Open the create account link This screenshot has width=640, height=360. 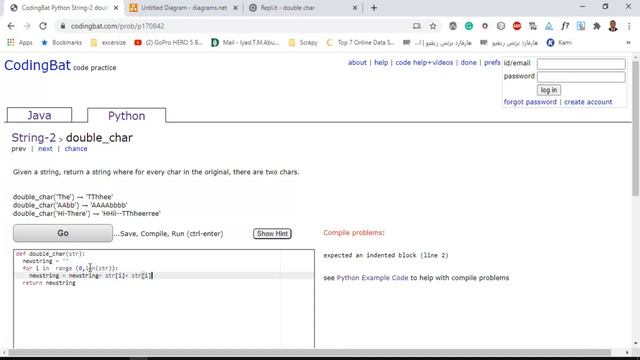tap(588, 102)
